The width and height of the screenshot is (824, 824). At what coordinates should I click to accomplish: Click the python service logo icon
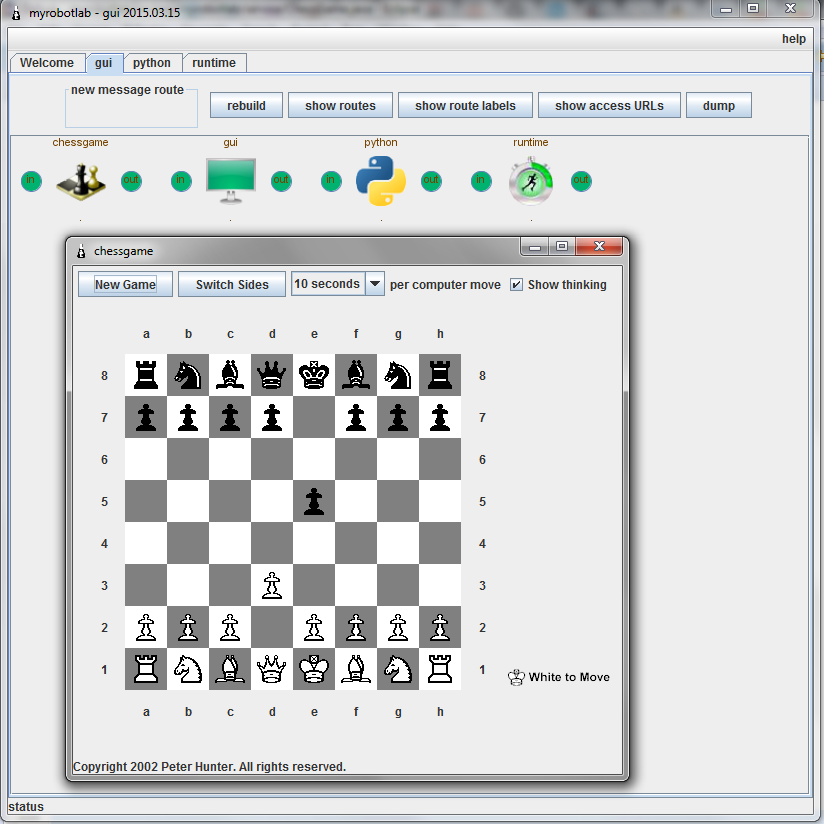click(x=381, y=180)
